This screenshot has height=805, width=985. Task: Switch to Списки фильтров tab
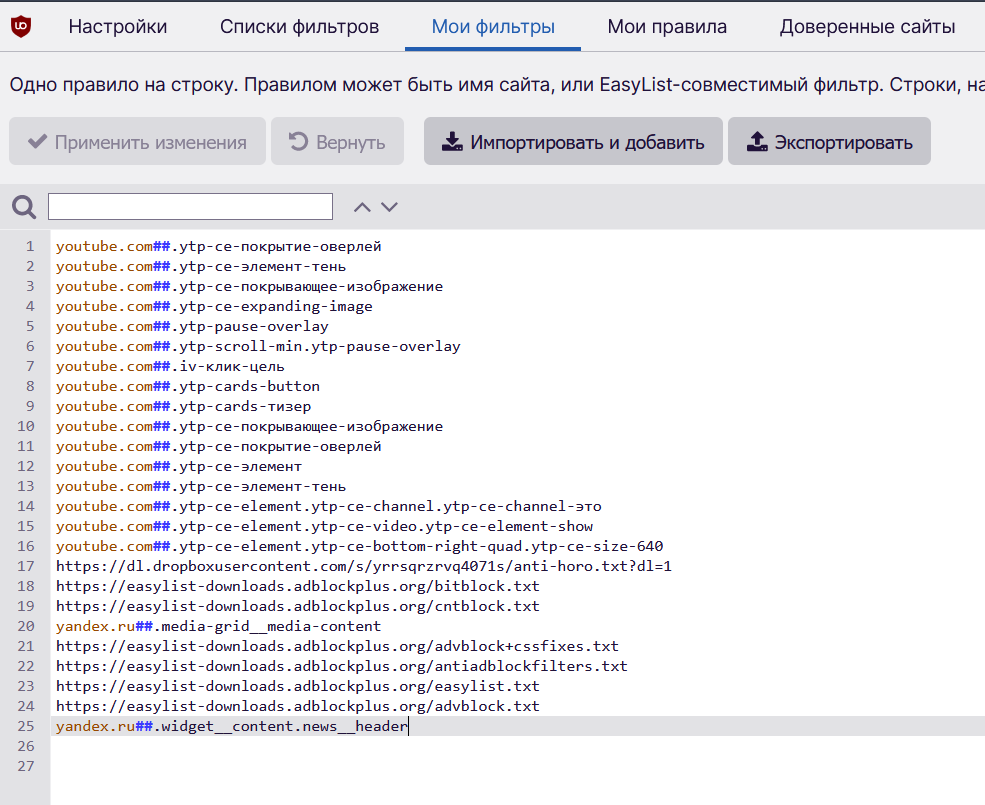[x=299, y=26]
